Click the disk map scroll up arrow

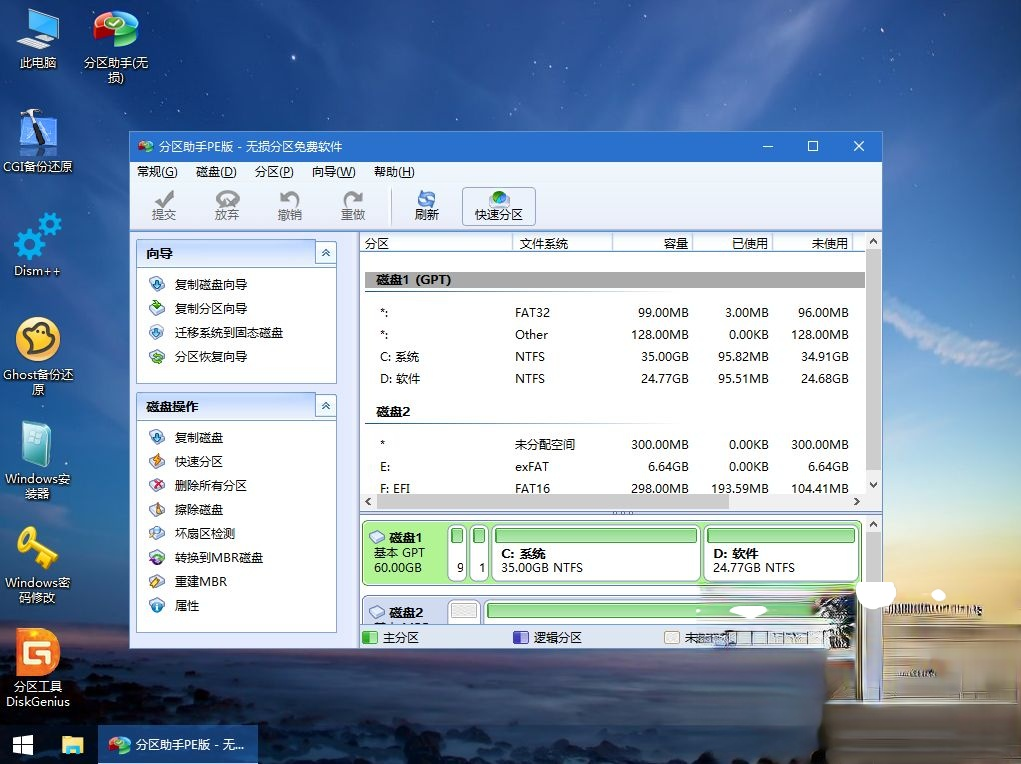(x=873, y=524)
